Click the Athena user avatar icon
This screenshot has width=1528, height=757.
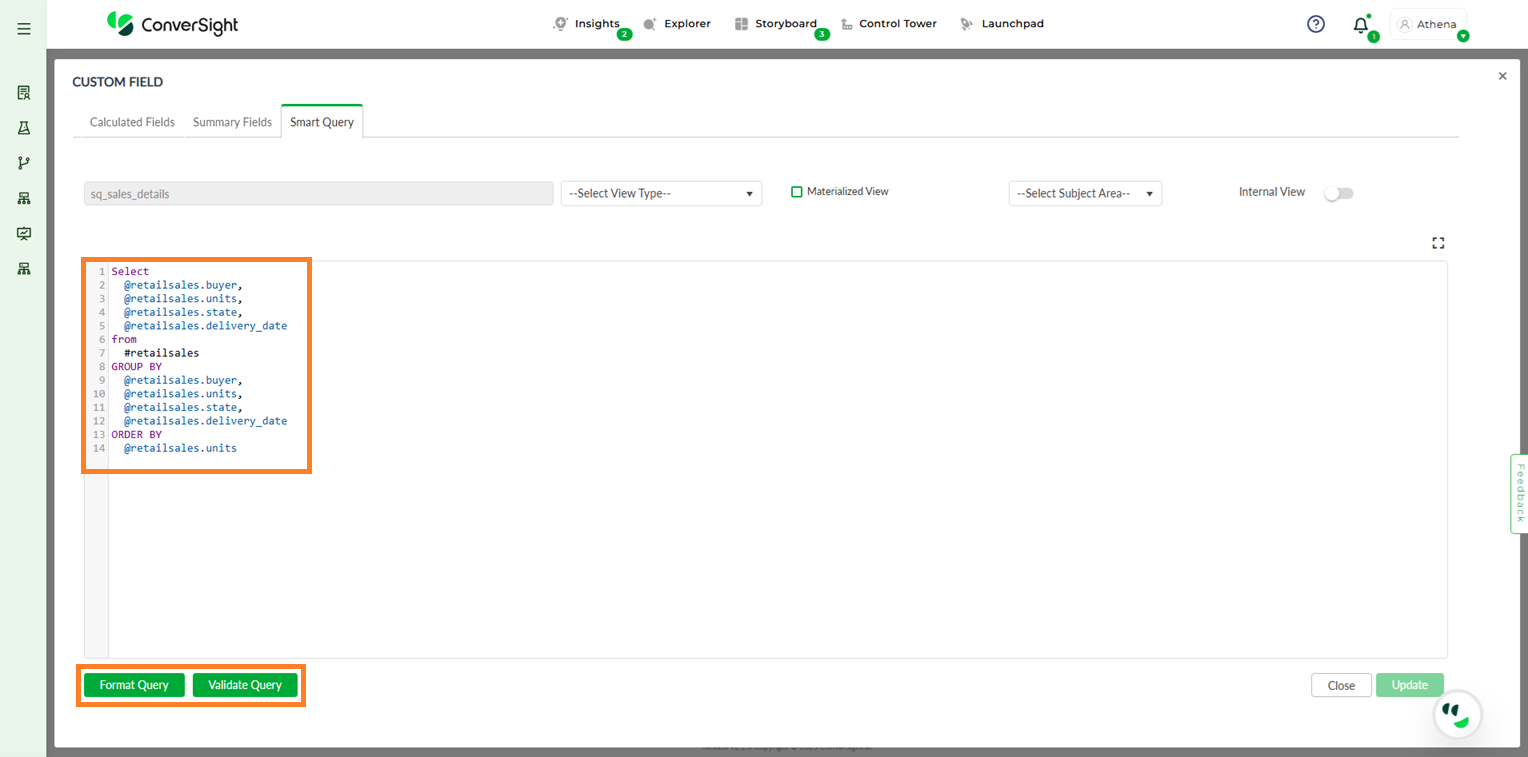[x=1405, y=24]
